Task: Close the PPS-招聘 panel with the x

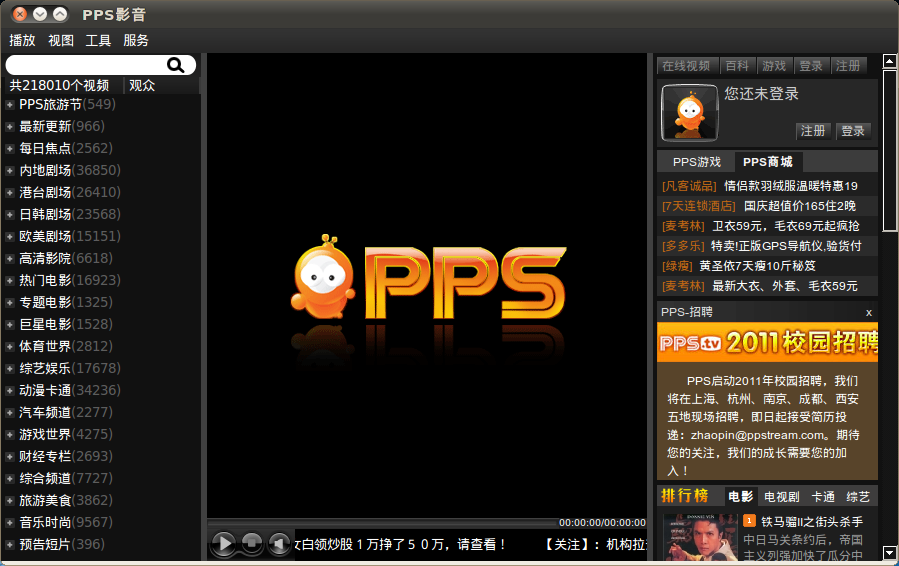Action: click(x=869, y=313)
